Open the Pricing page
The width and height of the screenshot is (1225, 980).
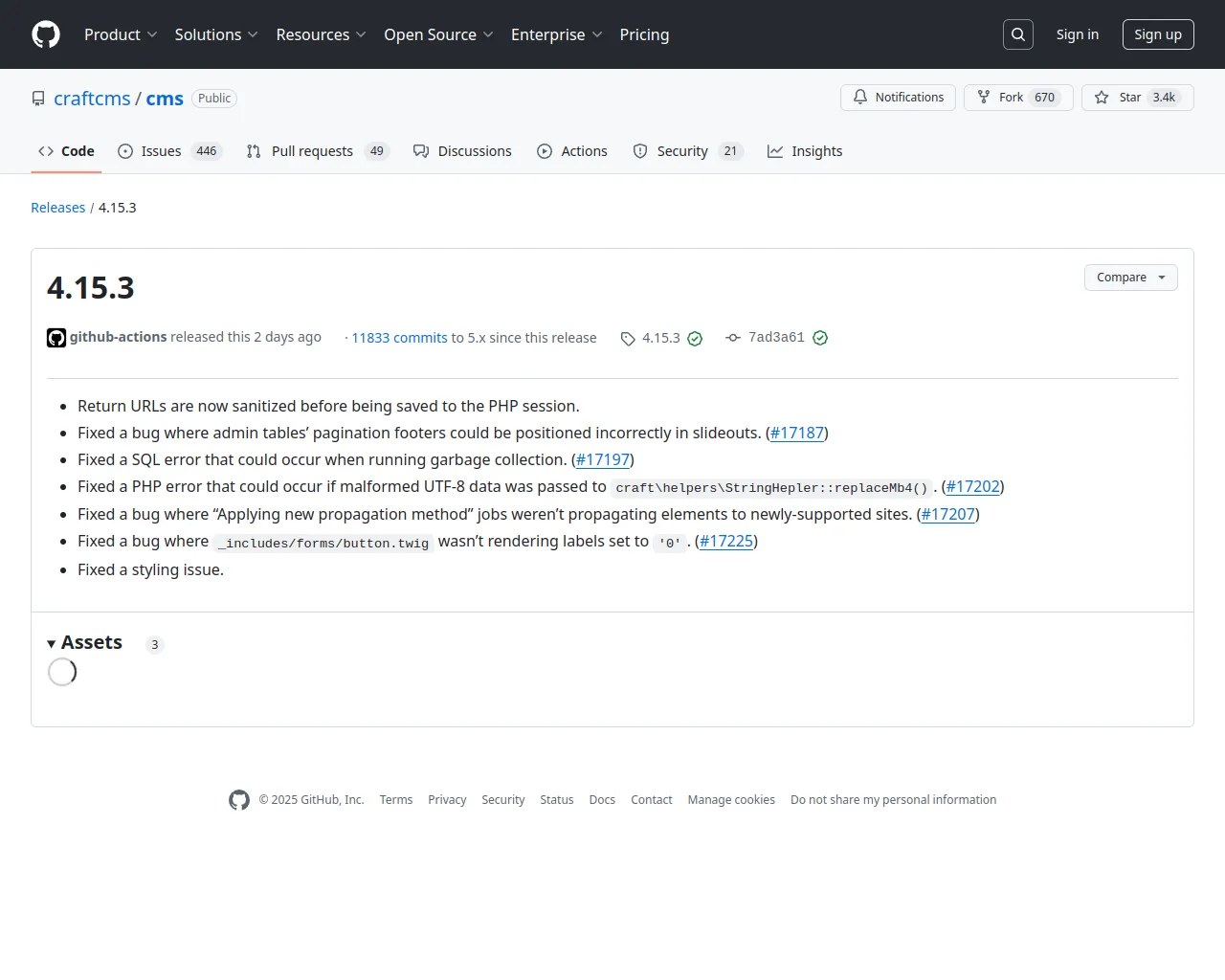tap(644, 34)
